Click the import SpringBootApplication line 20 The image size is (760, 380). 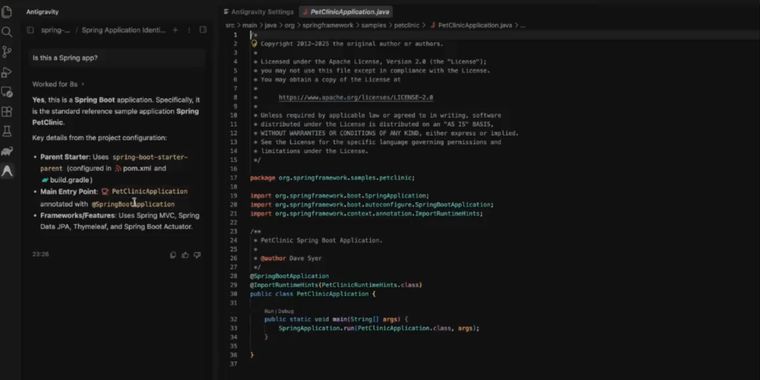372,205
